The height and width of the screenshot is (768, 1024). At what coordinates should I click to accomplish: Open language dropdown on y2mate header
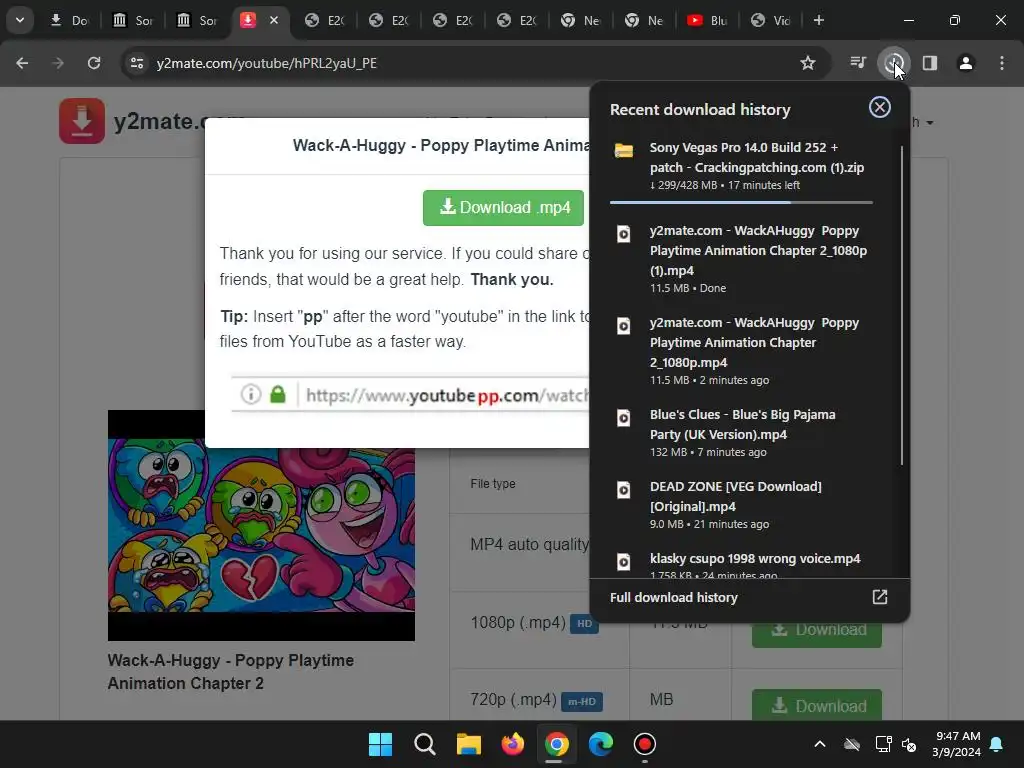[922, 122]
